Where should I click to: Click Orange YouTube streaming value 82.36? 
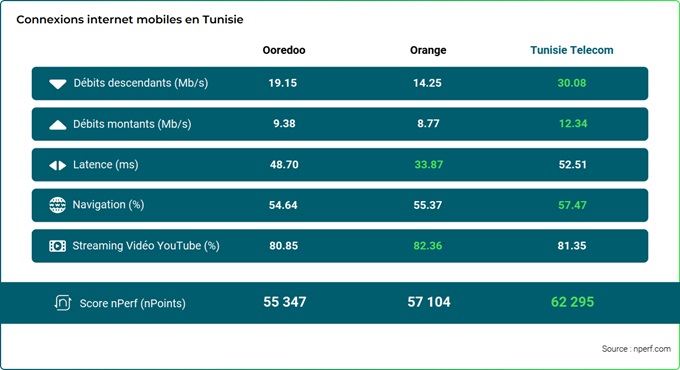tap(428, 246)
